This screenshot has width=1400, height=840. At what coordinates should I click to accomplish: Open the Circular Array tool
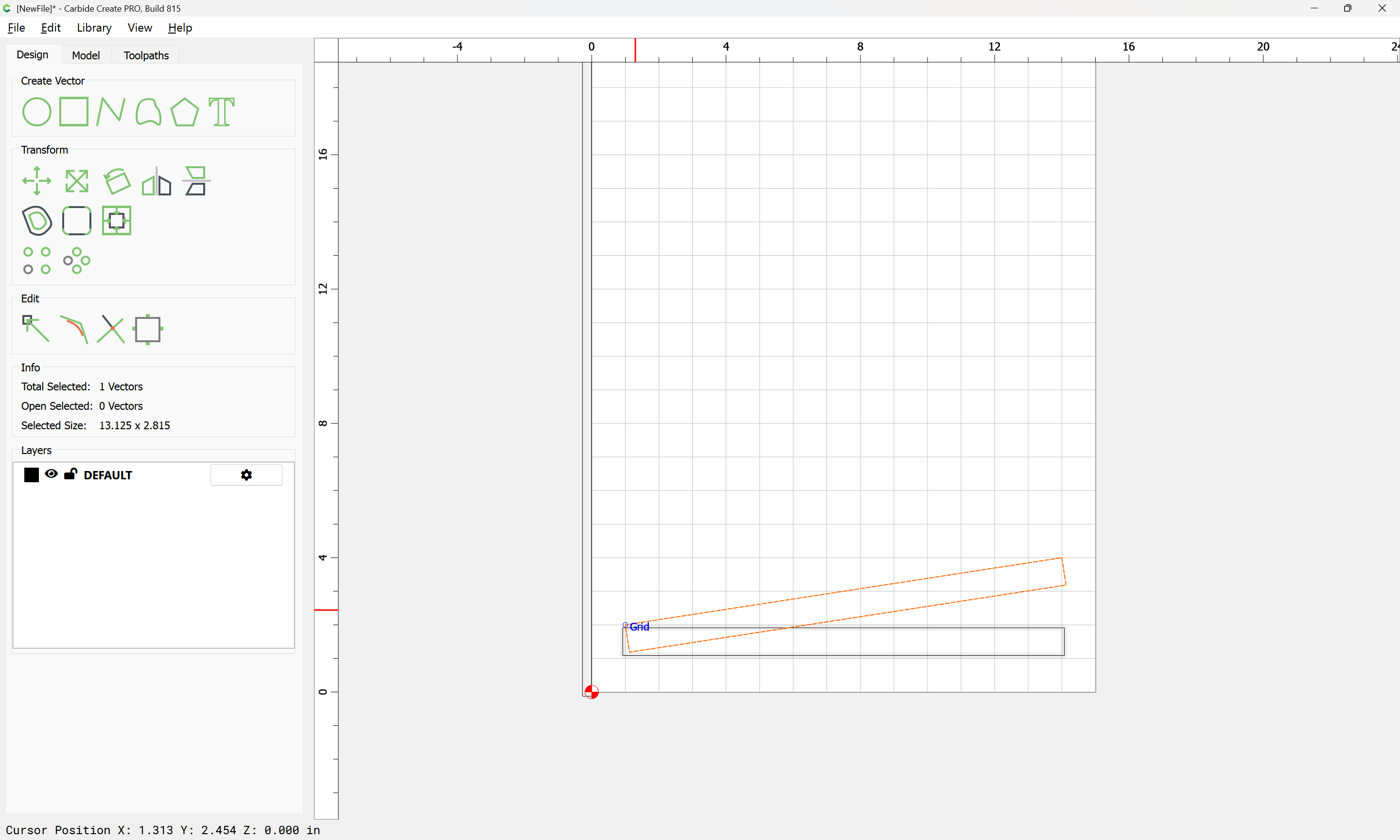click(76, 261)
